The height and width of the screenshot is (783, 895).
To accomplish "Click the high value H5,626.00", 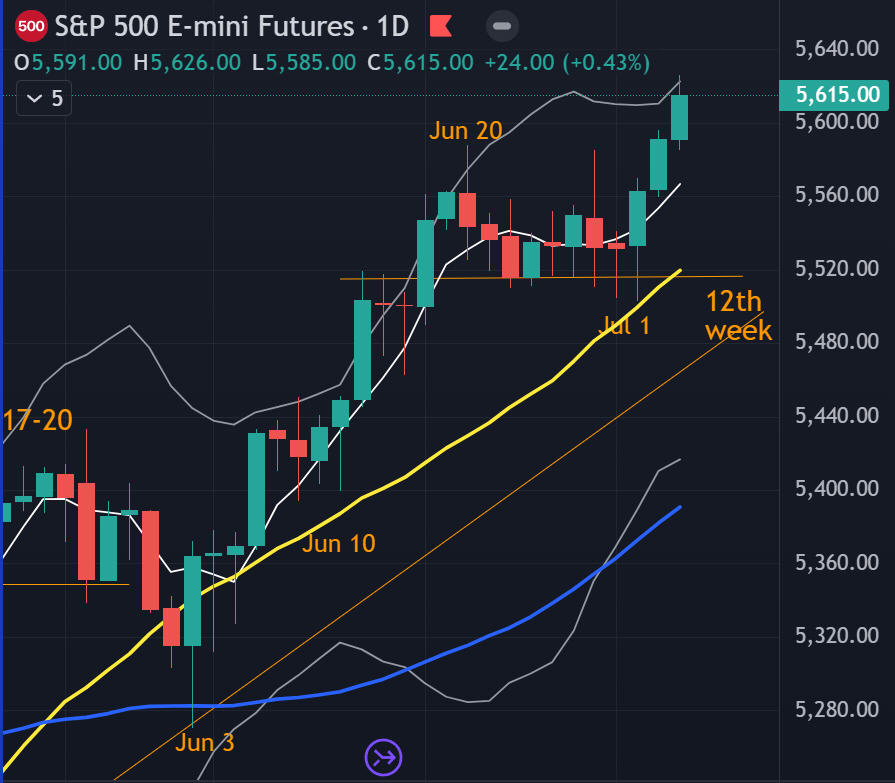I will pyautogui.click(x=187, y=63).
